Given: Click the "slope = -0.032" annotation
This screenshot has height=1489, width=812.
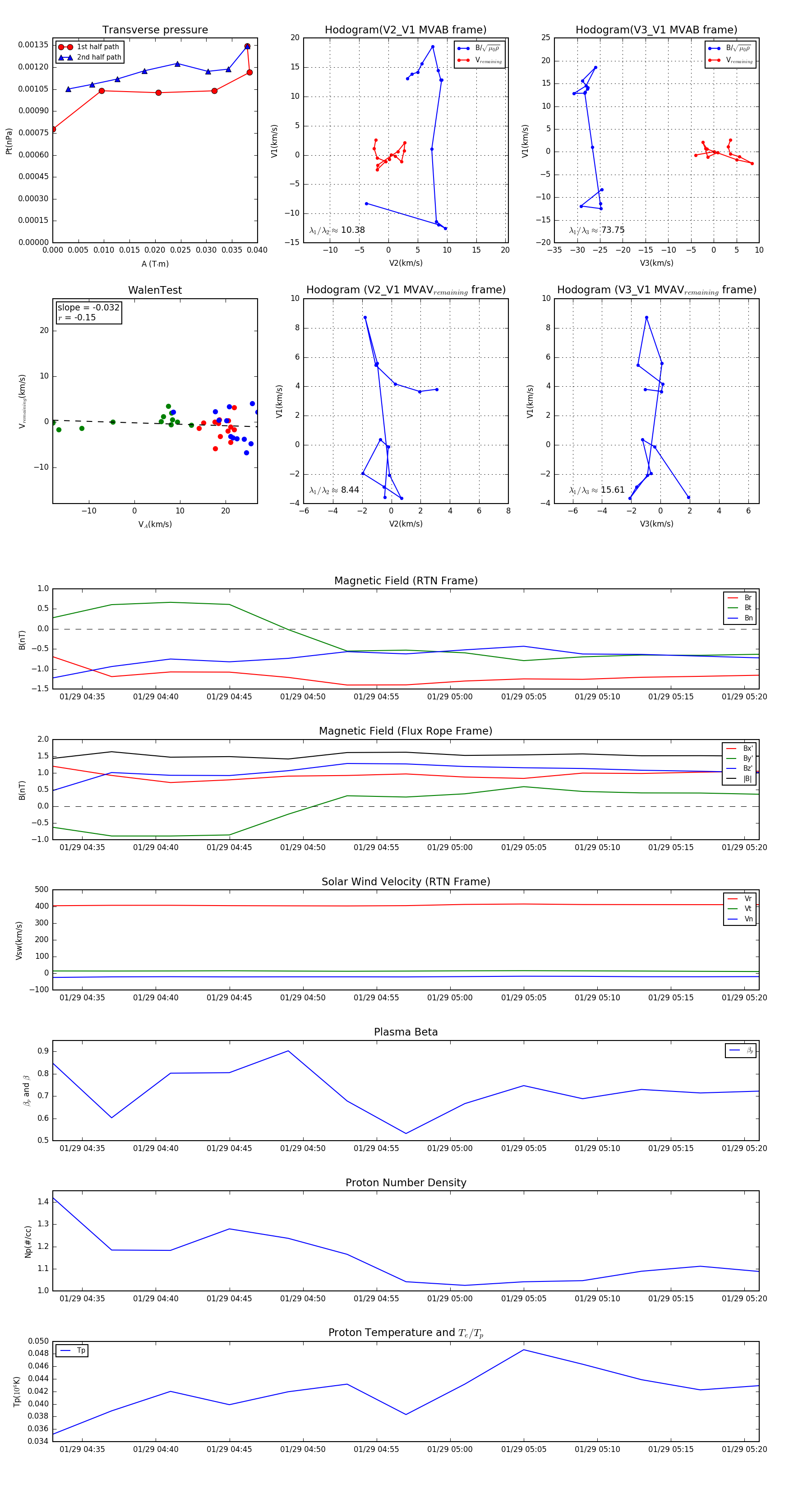Looking at the screenshot, I should (x=88, y=308).
